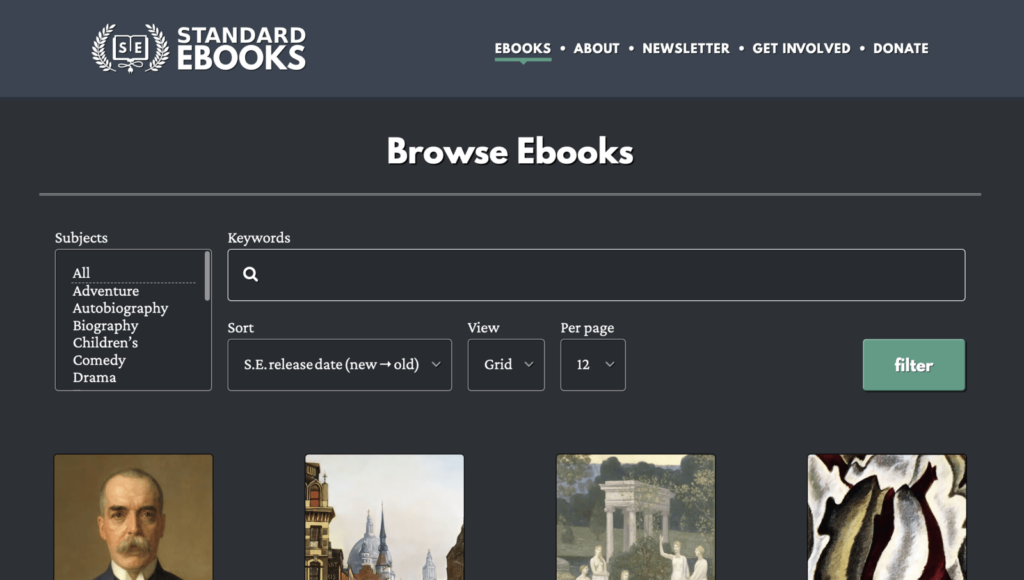Screen dimensions: 1024x580
Task: Click the chevron on the Per page dropdown
Action: [x=612, y=365]
